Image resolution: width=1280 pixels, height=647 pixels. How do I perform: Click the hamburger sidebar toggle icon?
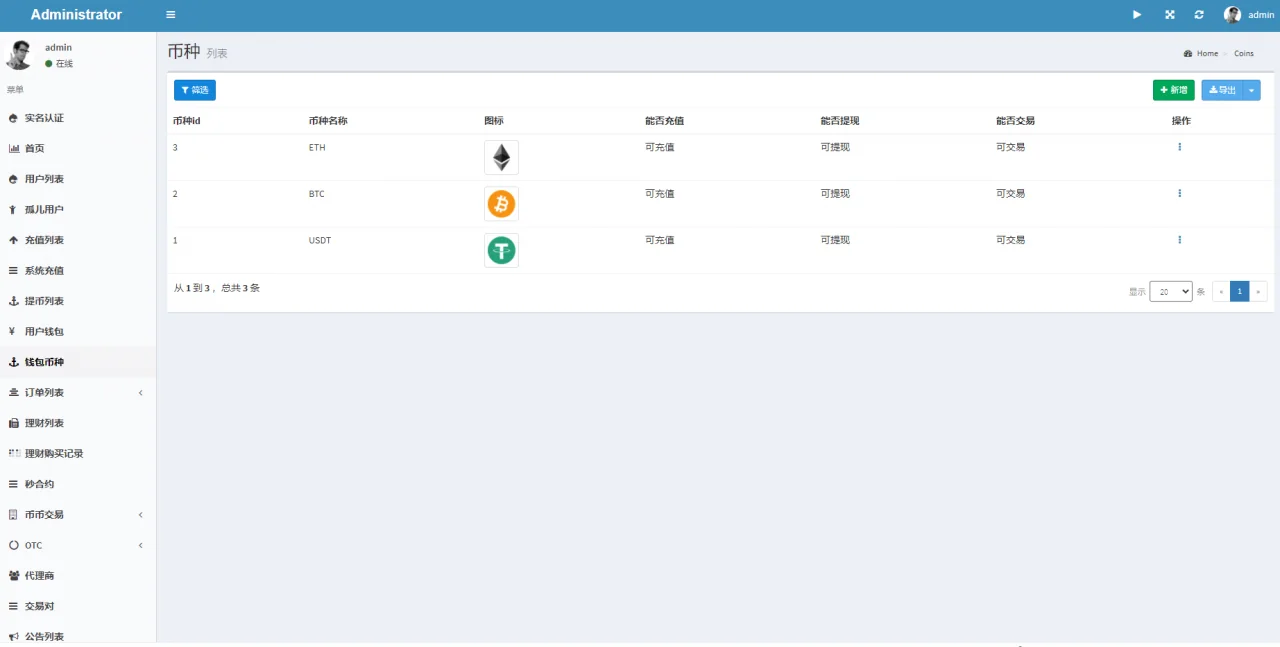pyautogui.click(x=170, y=15)
